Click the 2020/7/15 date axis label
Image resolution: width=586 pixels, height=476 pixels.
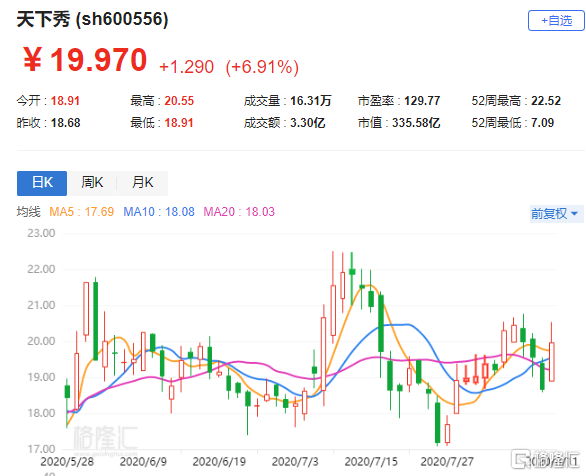click(x=371, y=462)
